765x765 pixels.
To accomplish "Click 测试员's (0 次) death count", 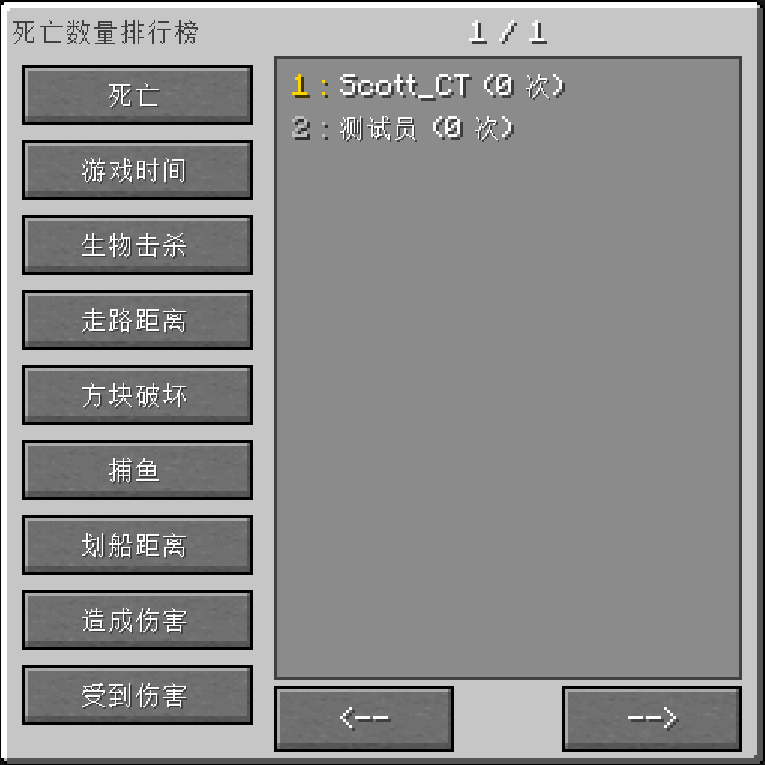I will [473, 129].
